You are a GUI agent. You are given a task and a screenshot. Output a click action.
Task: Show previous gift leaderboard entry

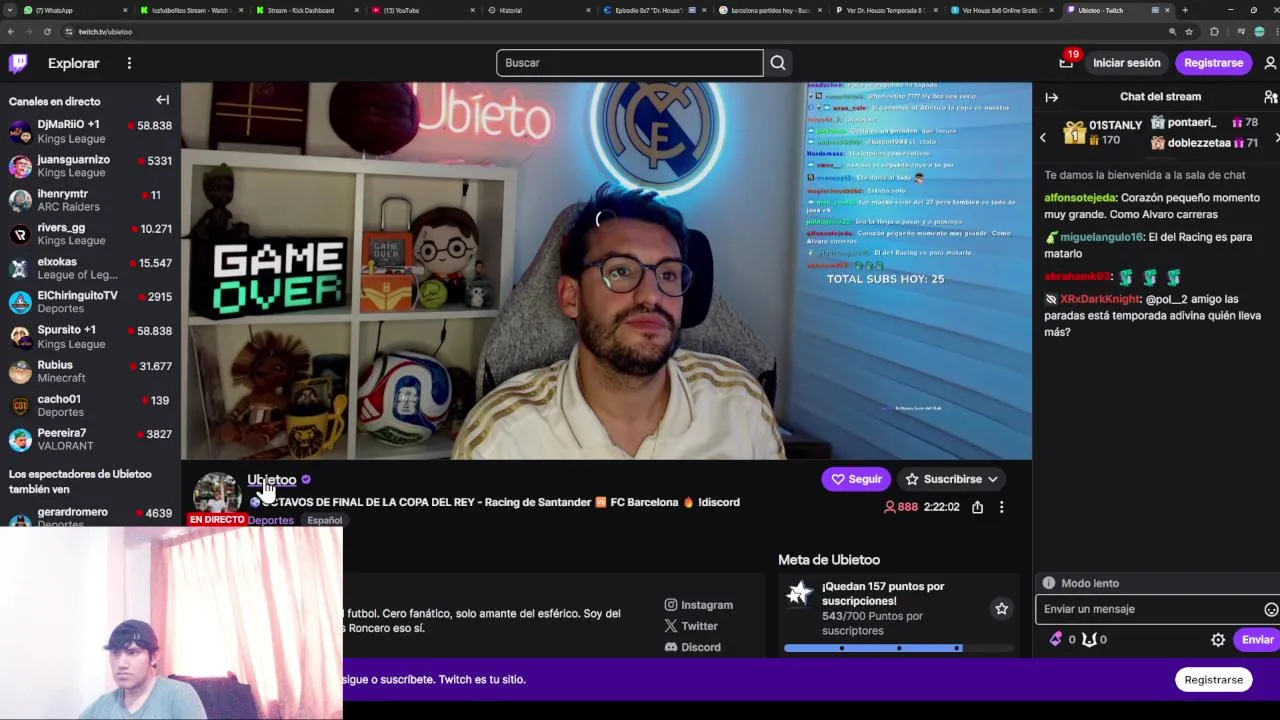tap(1043, 138)
